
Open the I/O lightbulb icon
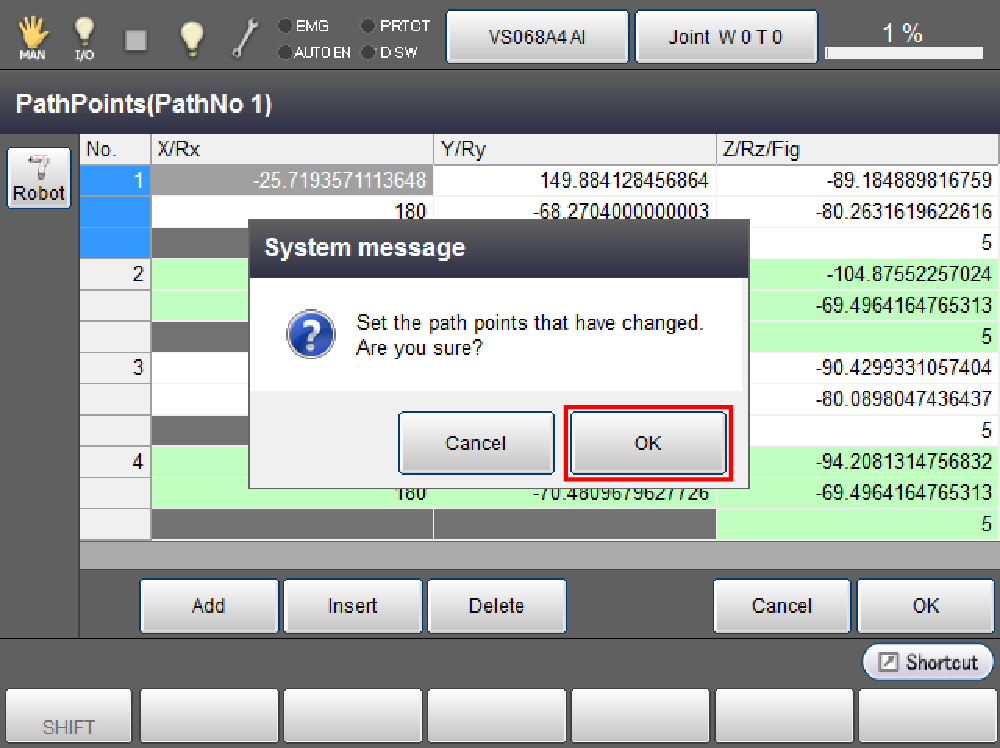coord(84,37)
